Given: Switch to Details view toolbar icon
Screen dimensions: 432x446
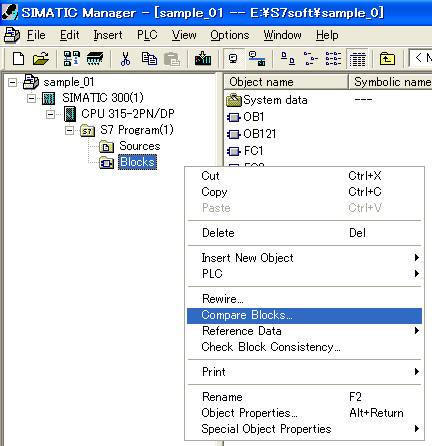Looking at the screenshot, I should 357,59.
